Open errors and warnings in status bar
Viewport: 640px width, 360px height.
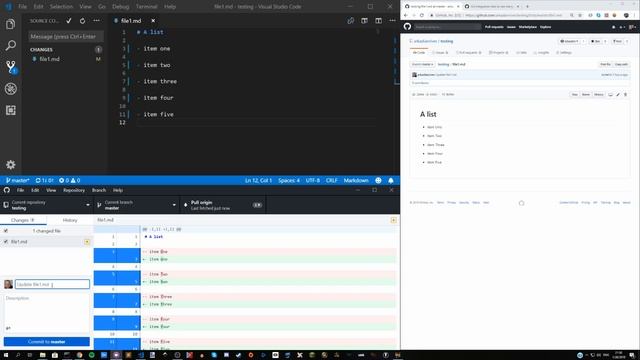pos(69,180)
